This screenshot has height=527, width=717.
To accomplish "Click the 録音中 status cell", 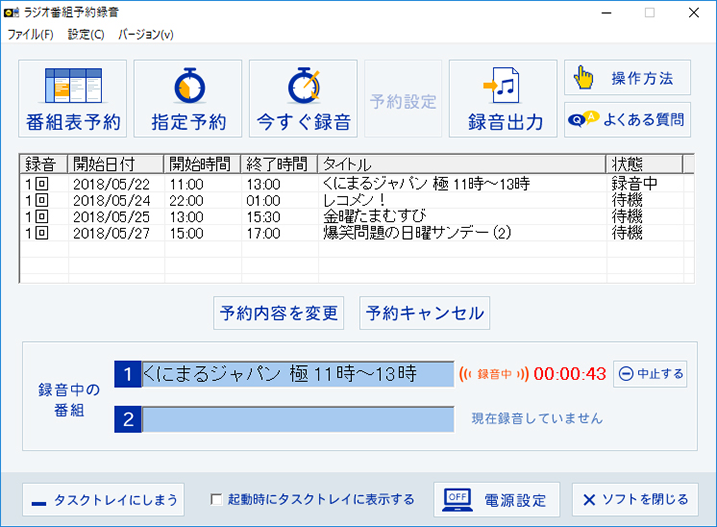I will [x=635, y=184].
